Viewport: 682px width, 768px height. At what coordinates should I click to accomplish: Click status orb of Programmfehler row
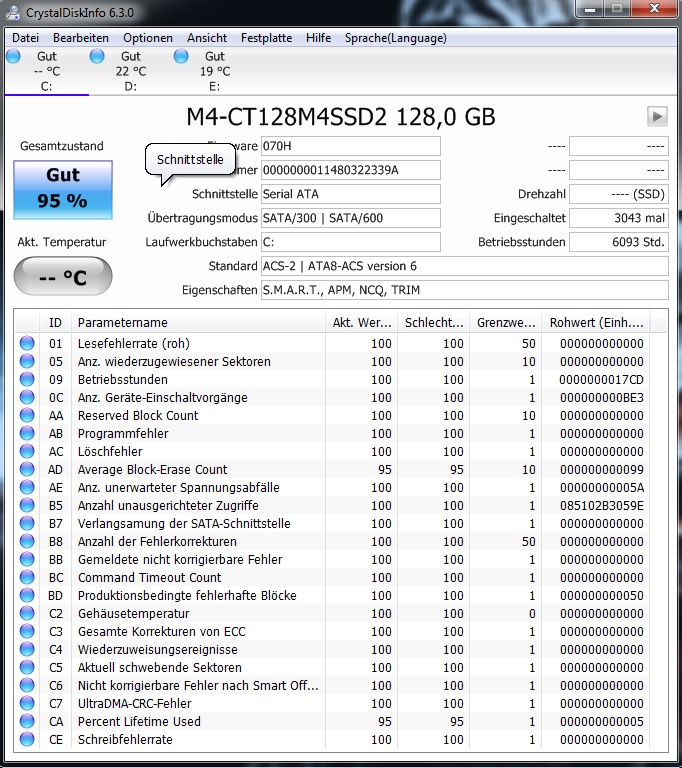[x=27, y=433]
